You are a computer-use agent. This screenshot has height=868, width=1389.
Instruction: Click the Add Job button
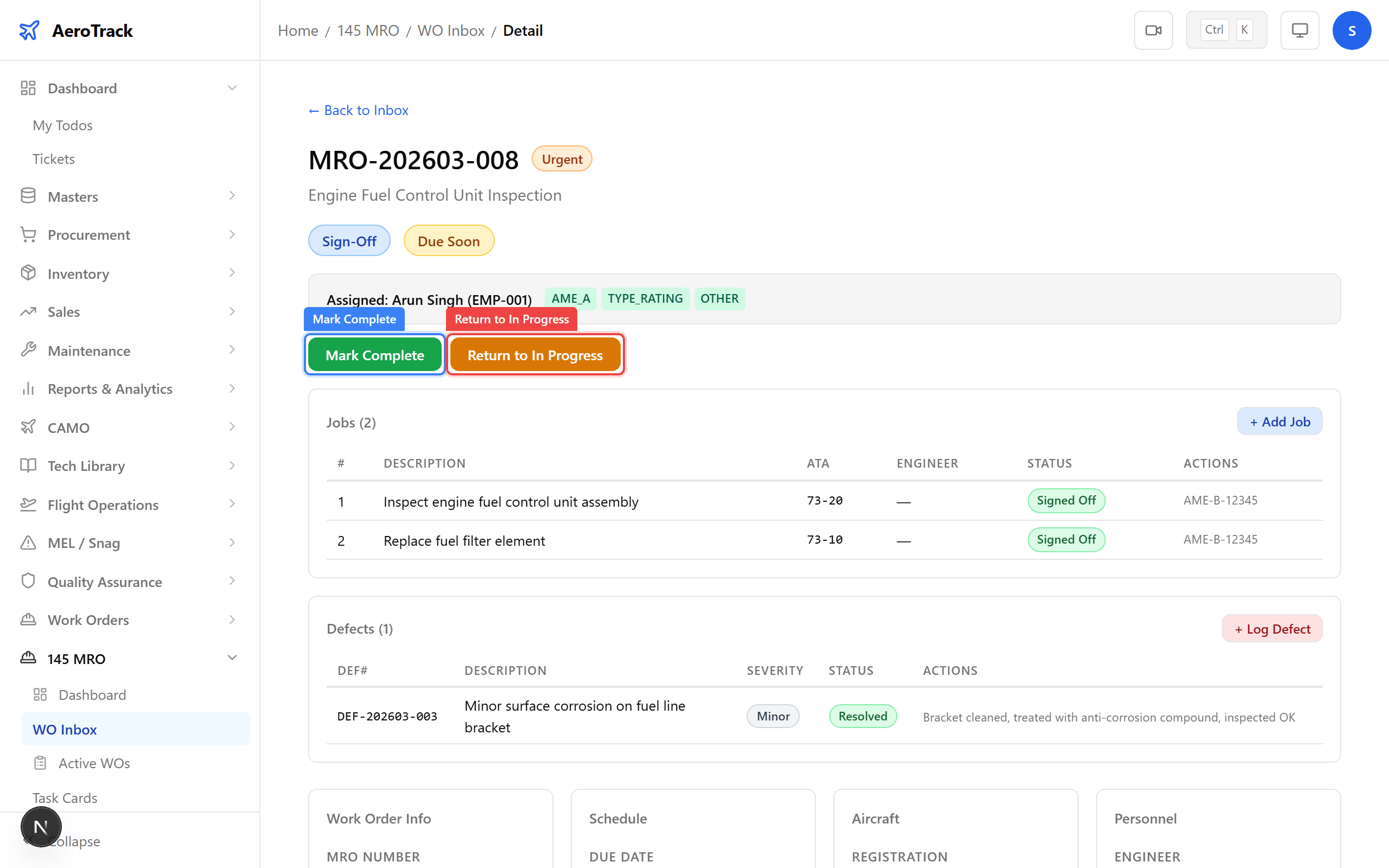click(1279, 422)
